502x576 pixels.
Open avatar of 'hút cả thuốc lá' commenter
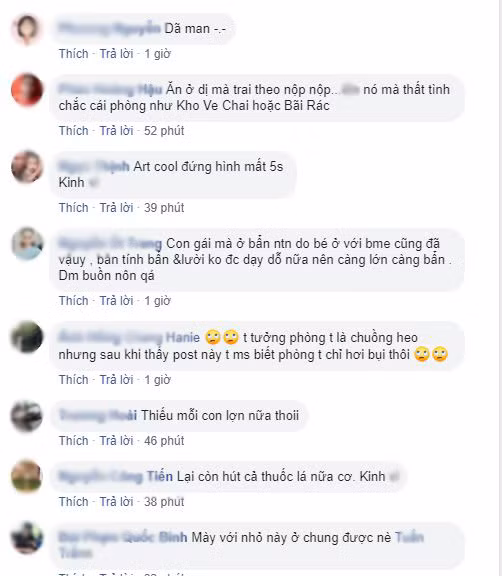coord(27,476)
